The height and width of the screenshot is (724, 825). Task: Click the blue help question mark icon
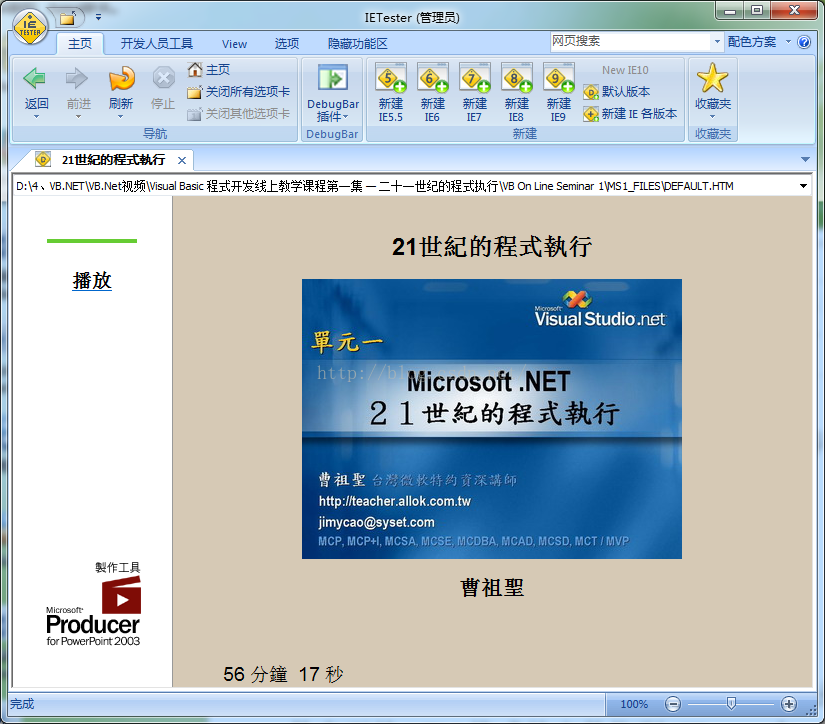point(804,42)
